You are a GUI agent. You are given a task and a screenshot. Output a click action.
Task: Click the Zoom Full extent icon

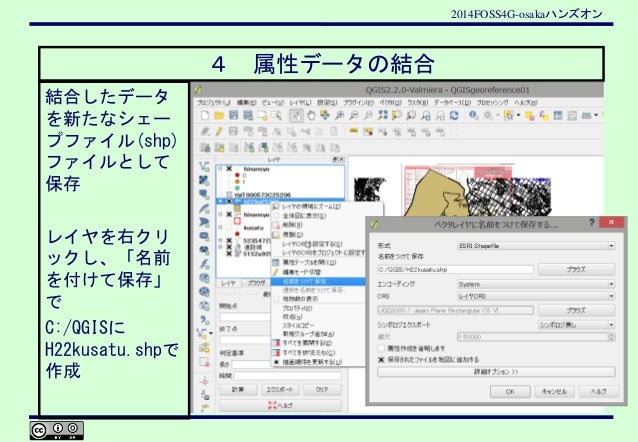click(x=382, y=116)
